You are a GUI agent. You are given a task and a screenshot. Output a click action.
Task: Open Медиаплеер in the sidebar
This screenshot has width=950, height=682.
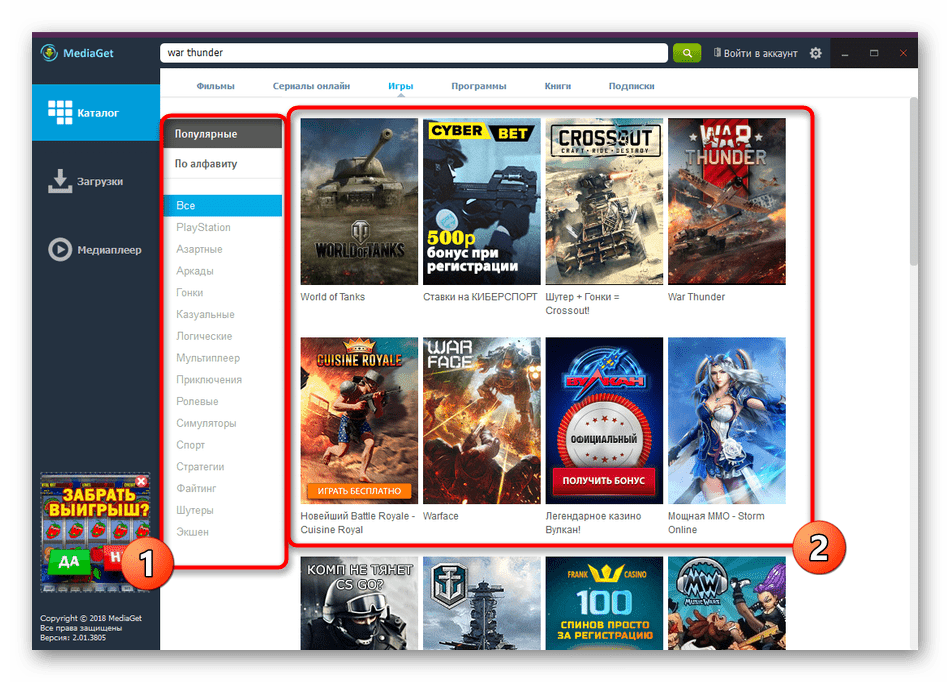(96, 250)
